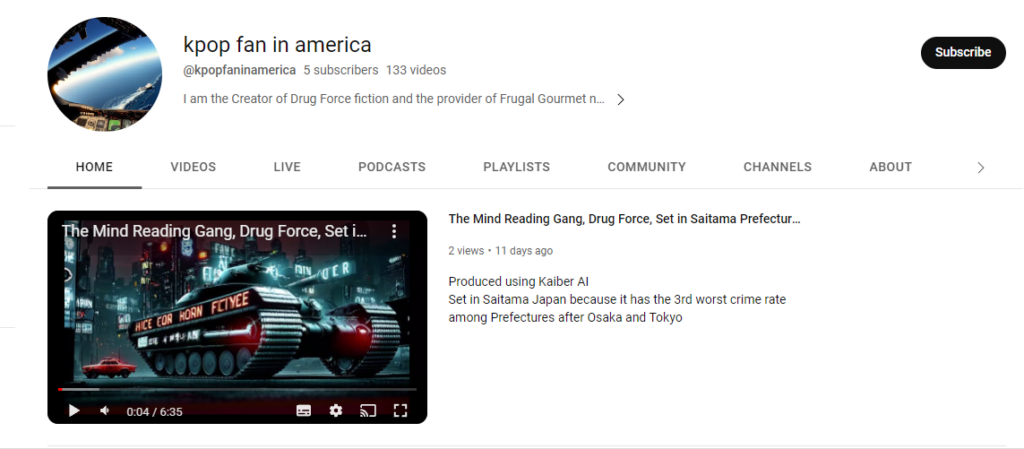Seek using the video progress bar
1024x449 pixels.
coord(237,390)
